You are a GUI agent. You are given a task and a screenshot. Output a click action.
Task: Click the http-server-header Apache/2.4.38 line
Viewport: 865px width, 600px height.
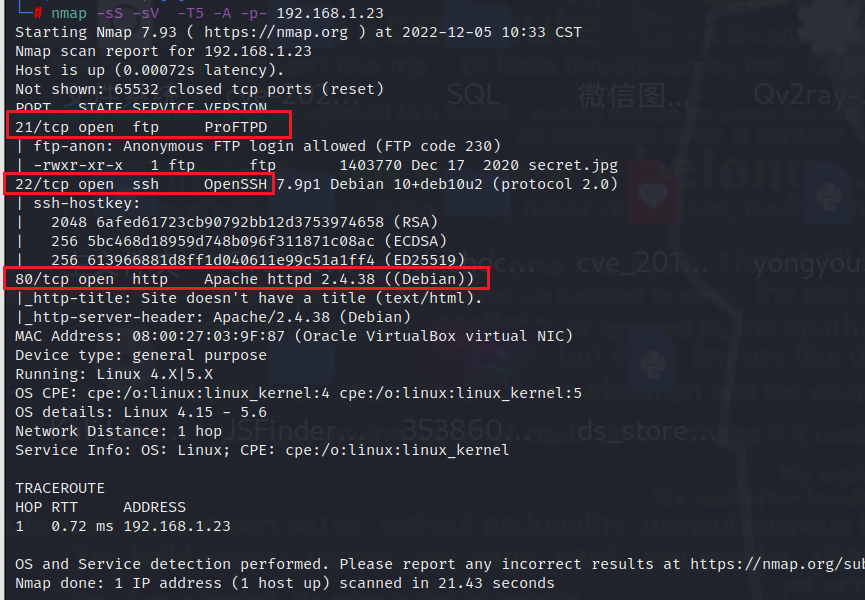pyautogui.click(x=213, y=317)
